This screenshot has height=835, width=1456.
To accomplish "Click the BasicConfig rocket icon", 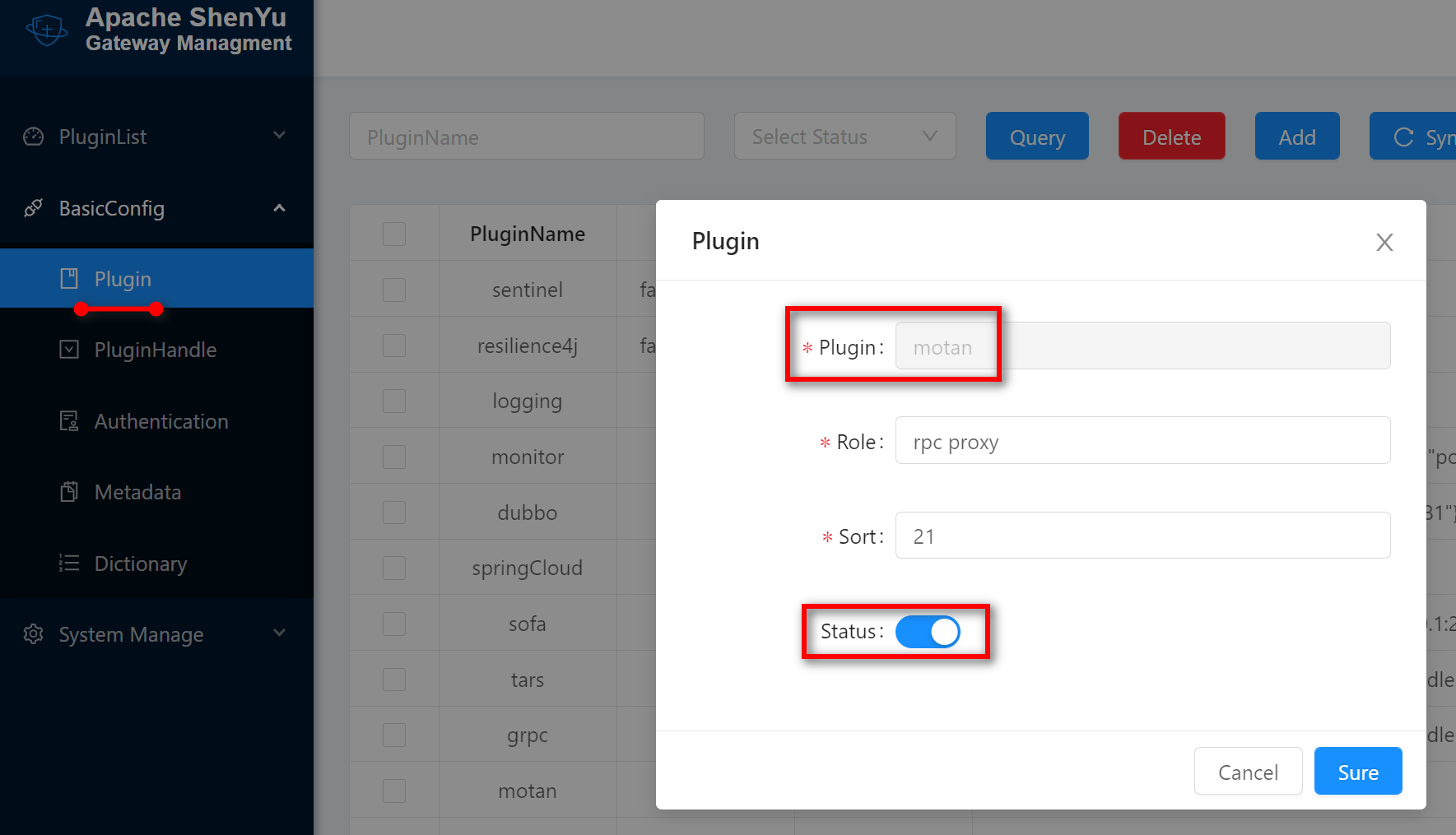I will [32, 208].
